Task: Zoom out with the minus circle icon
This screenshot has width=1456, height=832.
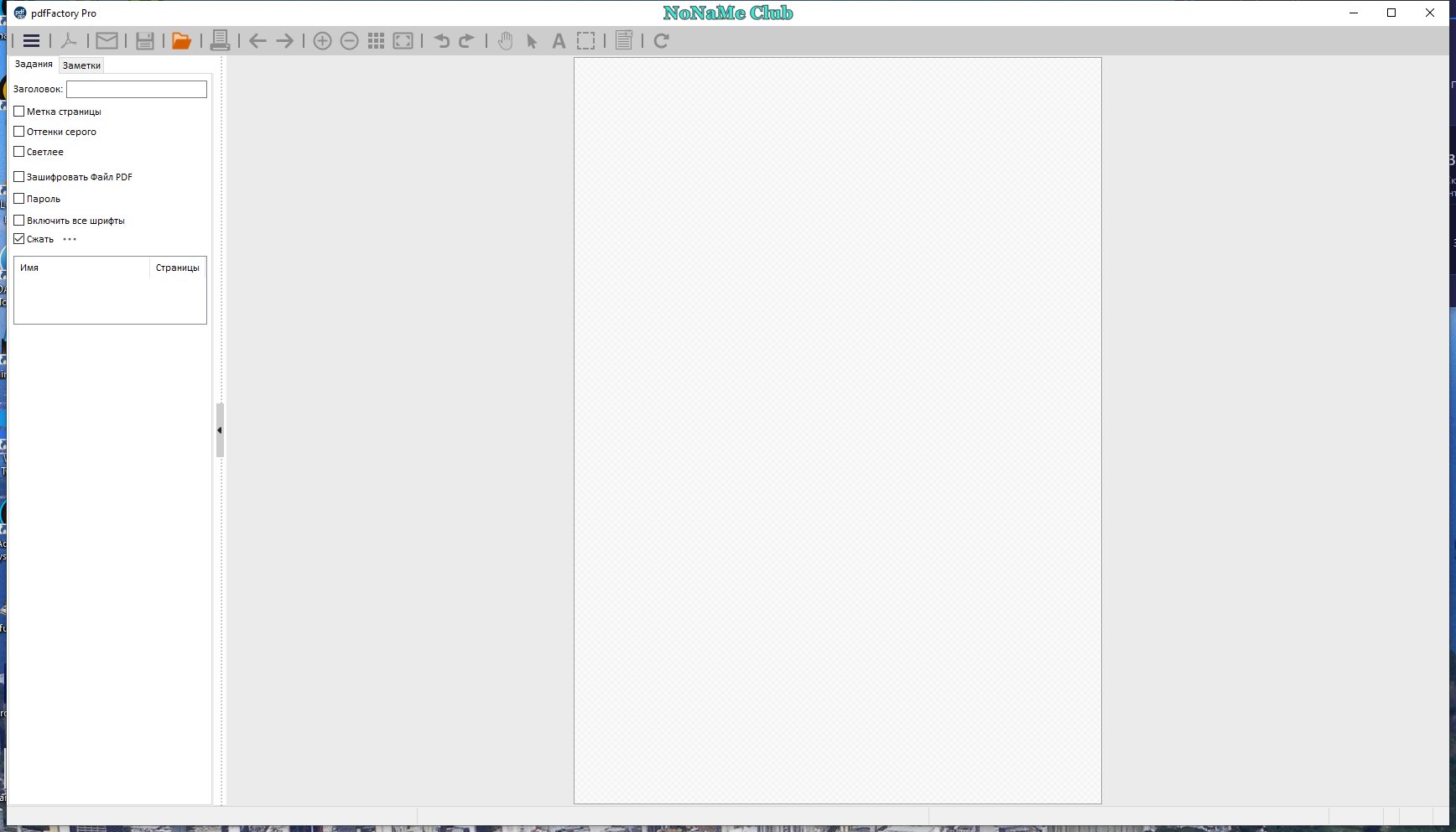Action: click(x=350, y=40)
